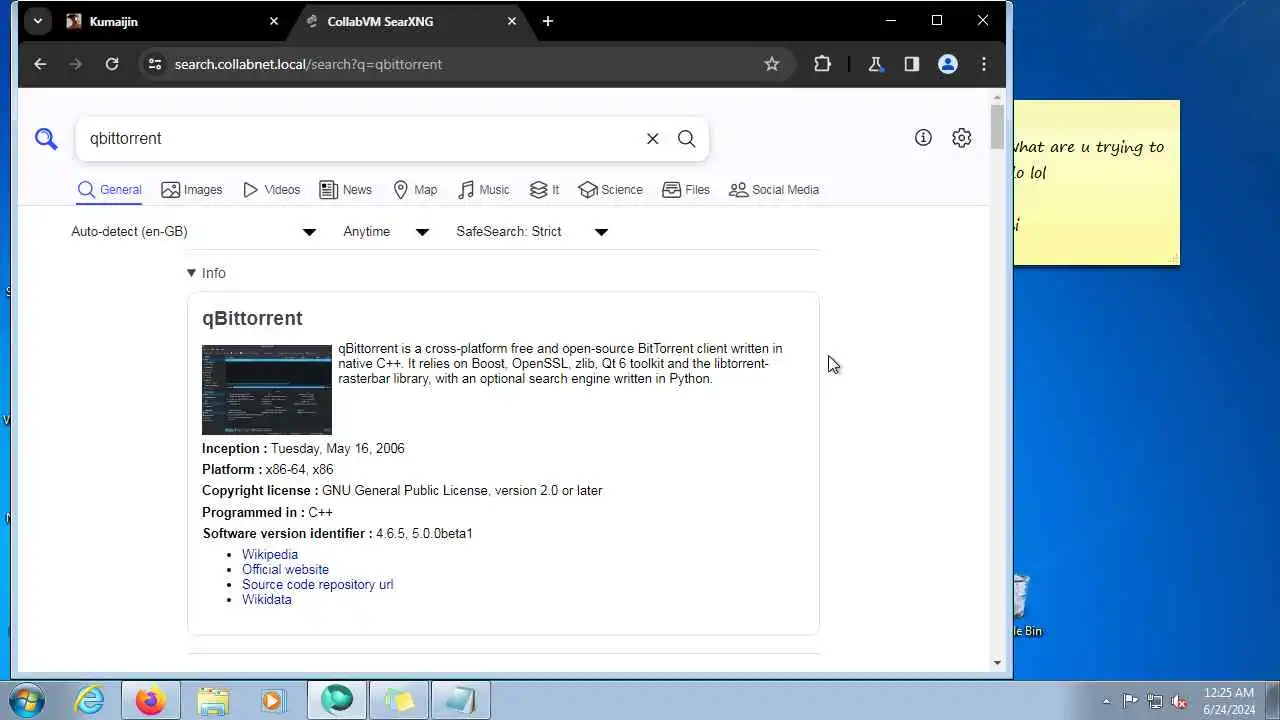Switch to It category
The image size is (1280, 720).
click(x=544, y=190)
